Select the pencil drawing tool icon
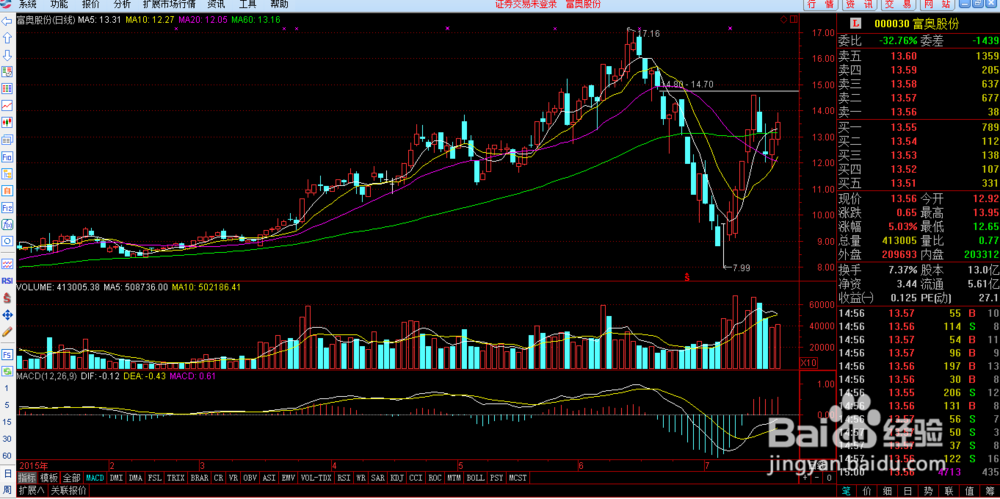Screen dimensions: 1000x499 (x=7, y=332)
